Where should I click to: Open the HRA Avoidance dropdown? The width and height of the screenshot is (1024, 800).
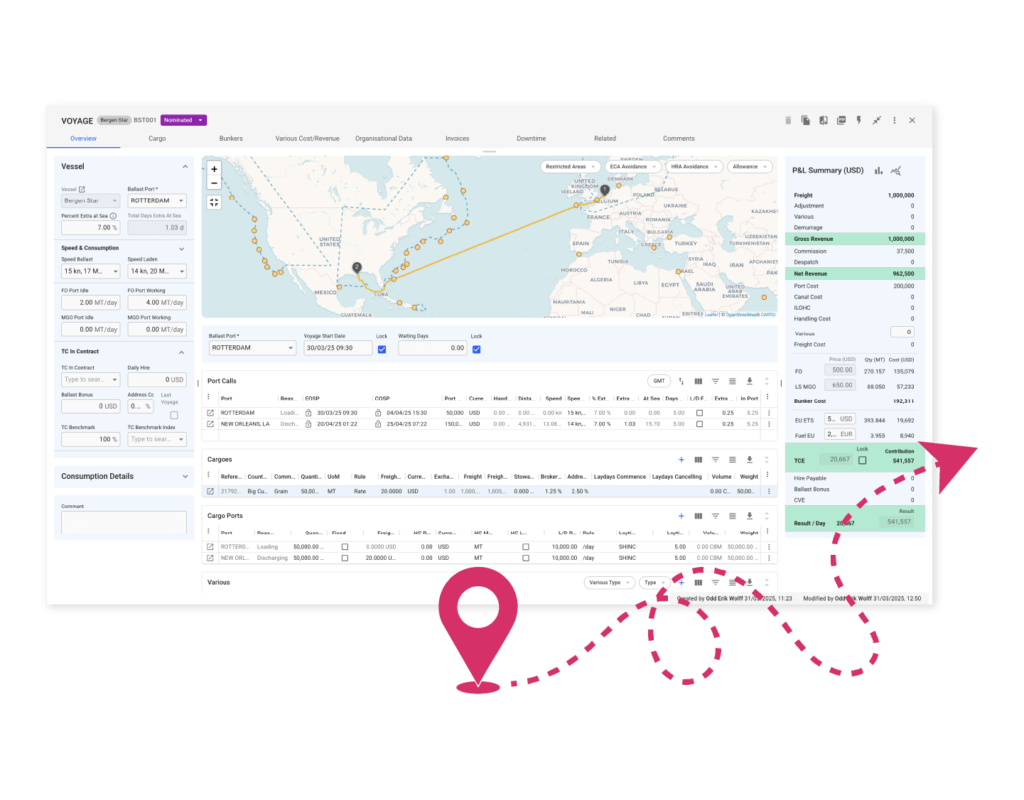click(694, 167)
